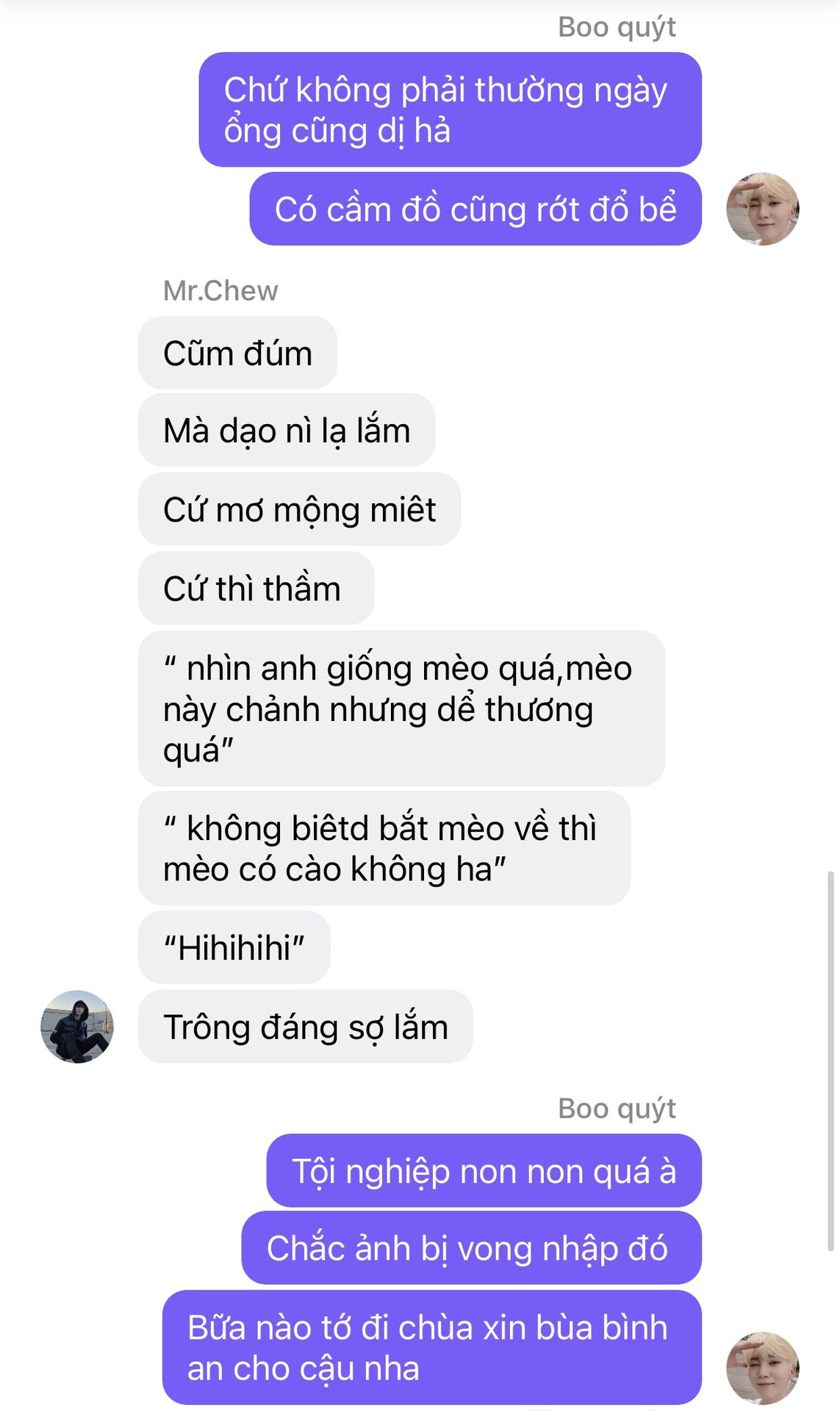Select the 'Tội nghiệp non non quá à' message
840x1411 pixels.
pyautogui.click(x=484, y=1170)
